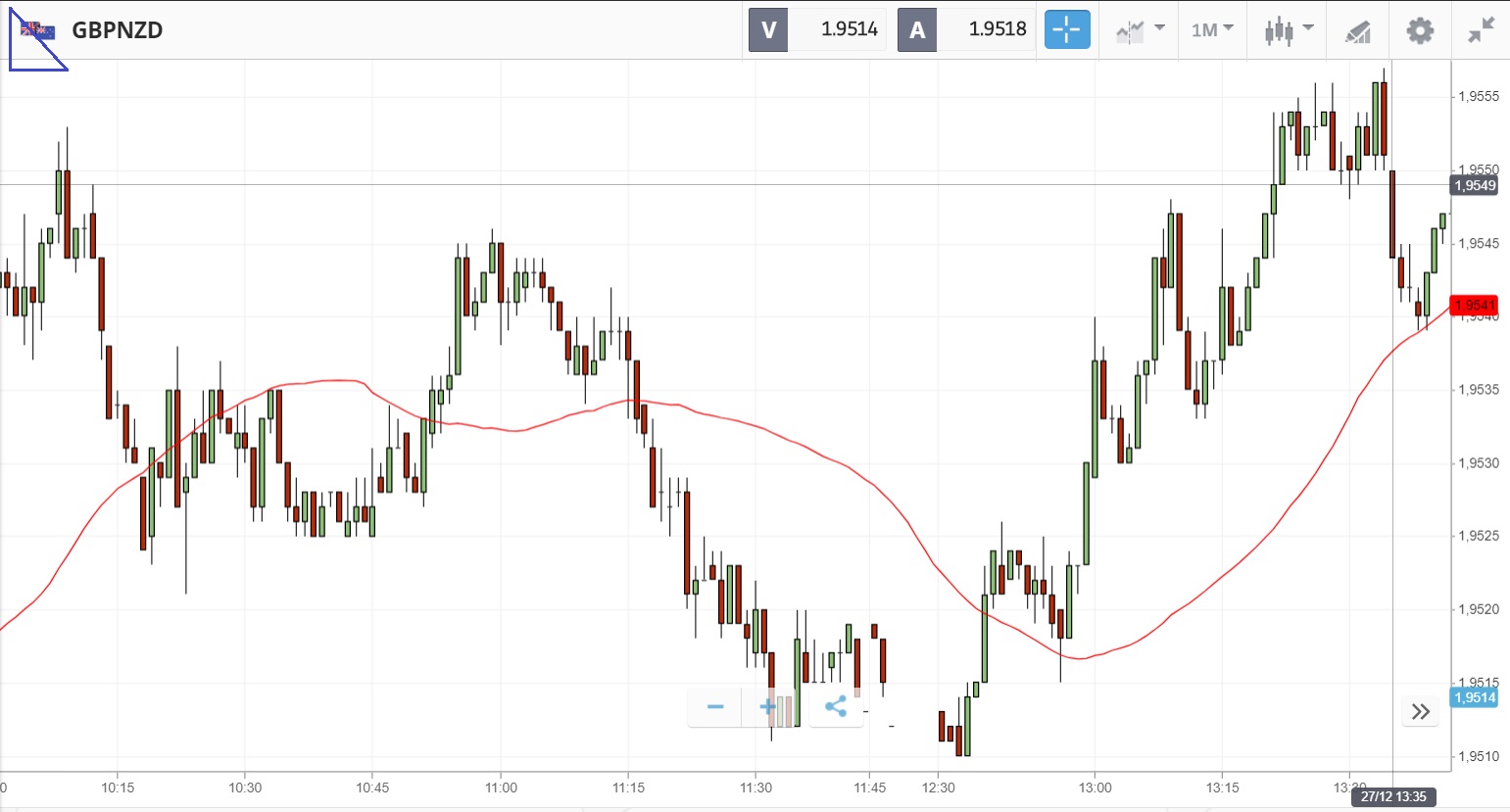Click the share chart icon
Screen dimensions: 1510x812
836,706
